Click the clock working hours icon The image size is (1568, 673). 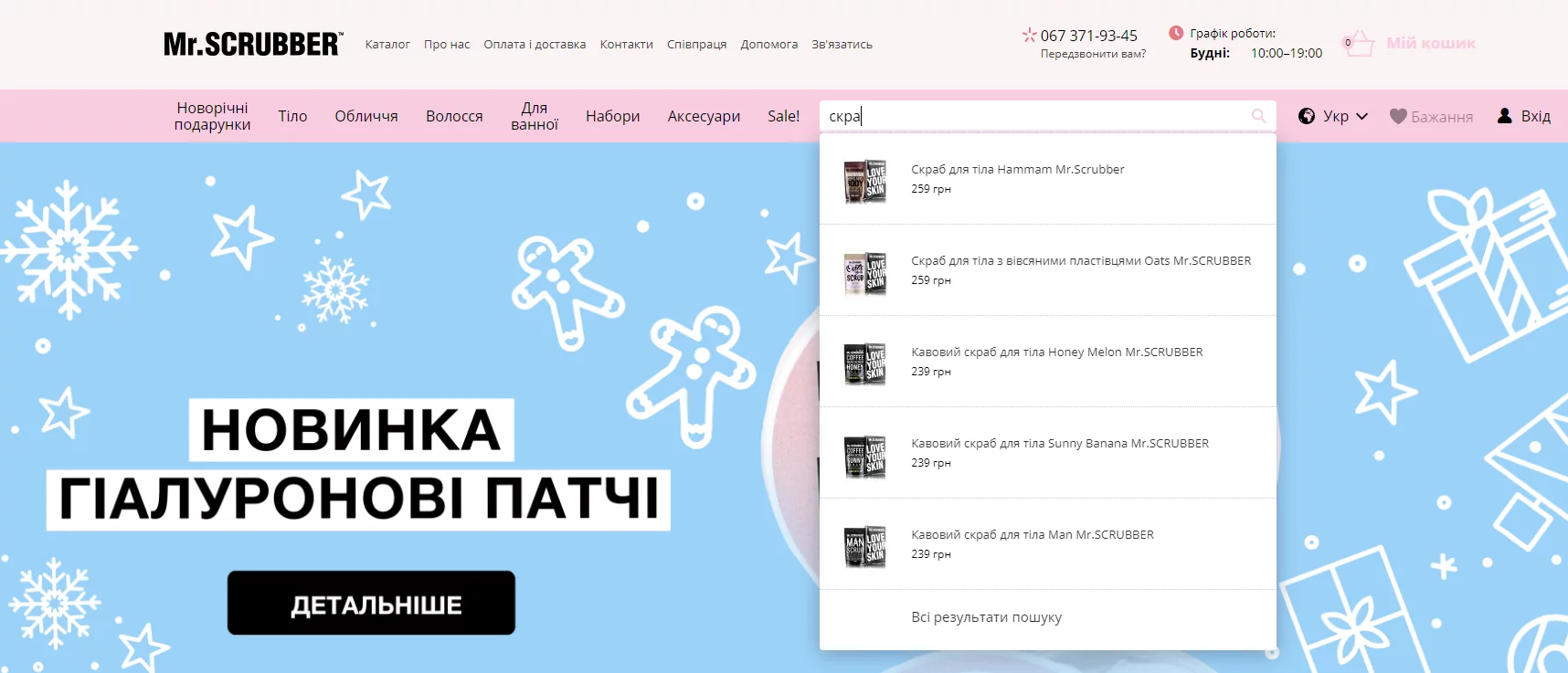(1176, 33)
